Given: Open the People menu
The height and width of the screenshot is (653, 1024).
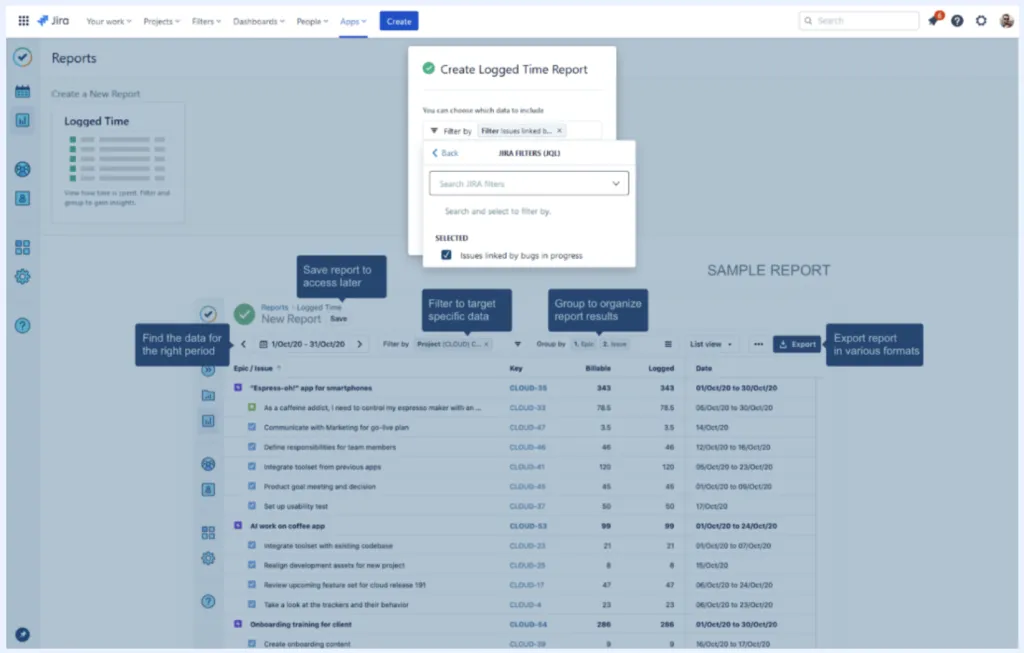Looking at the screenshot, I should tap(312, 22).
